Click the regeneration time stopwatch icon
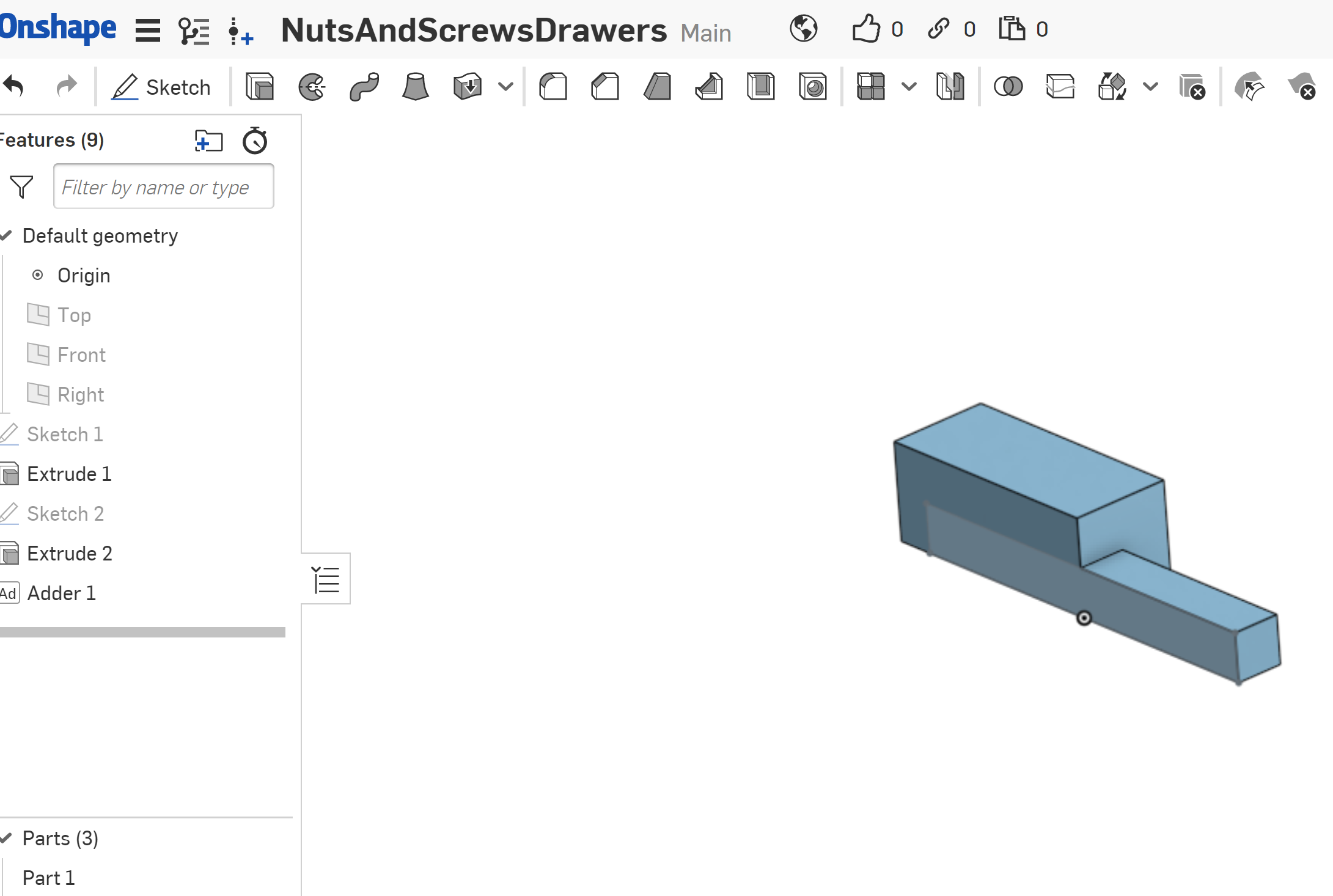The width and height of the screenshot is (1333, 896). click(255, 141)
